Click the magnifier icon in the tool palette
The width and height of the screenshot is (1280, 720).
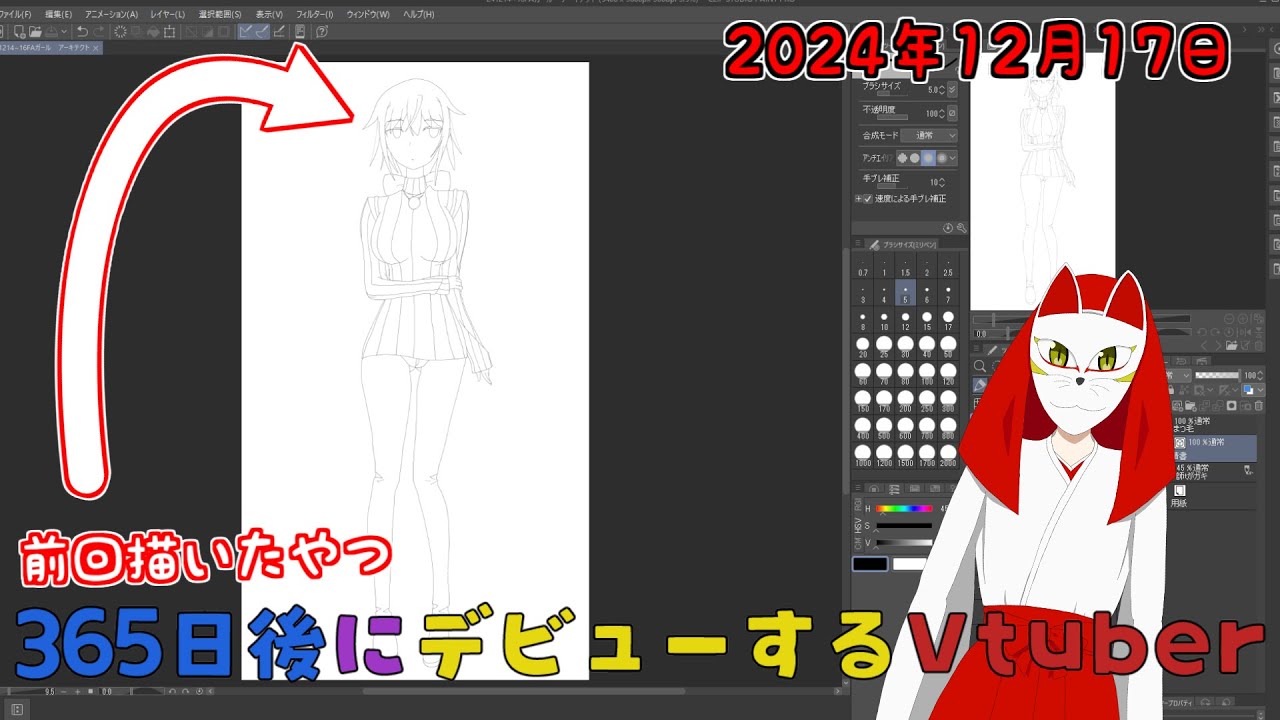[x=979, y=366]
